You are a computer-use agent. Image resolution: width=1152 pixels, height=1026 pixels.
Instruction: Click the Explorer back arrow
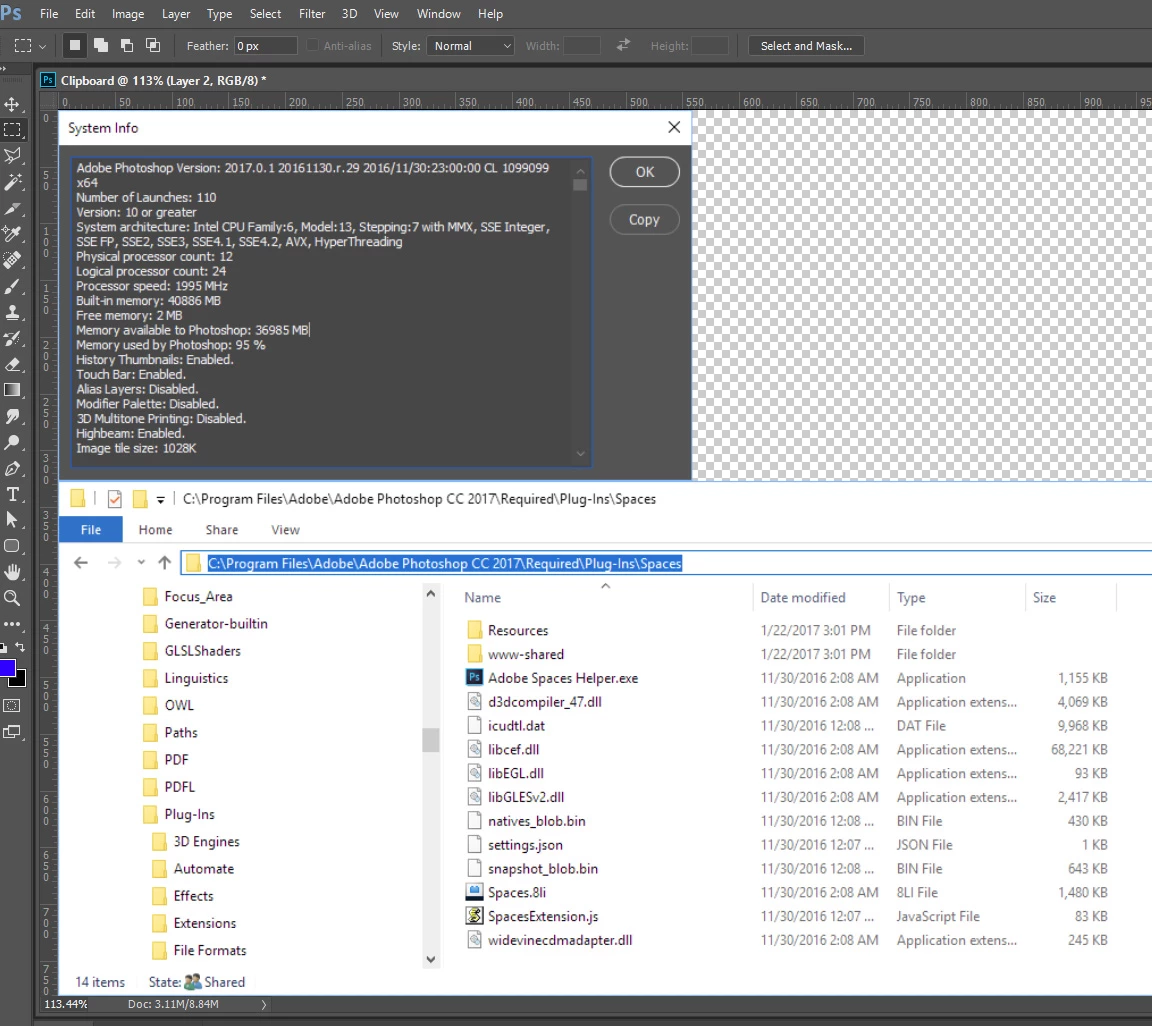click(x=81, y=563)
